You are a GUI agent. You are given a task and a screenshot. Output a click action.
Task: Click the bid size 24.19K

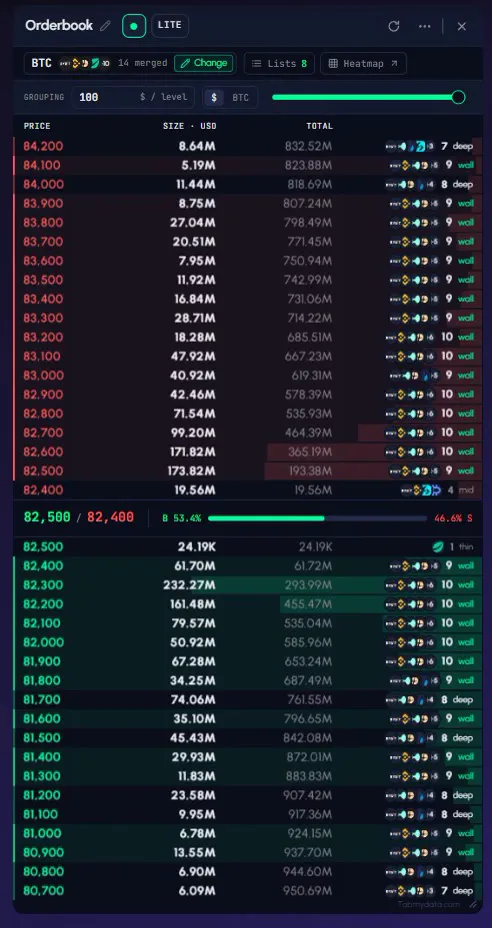[197, 547]
